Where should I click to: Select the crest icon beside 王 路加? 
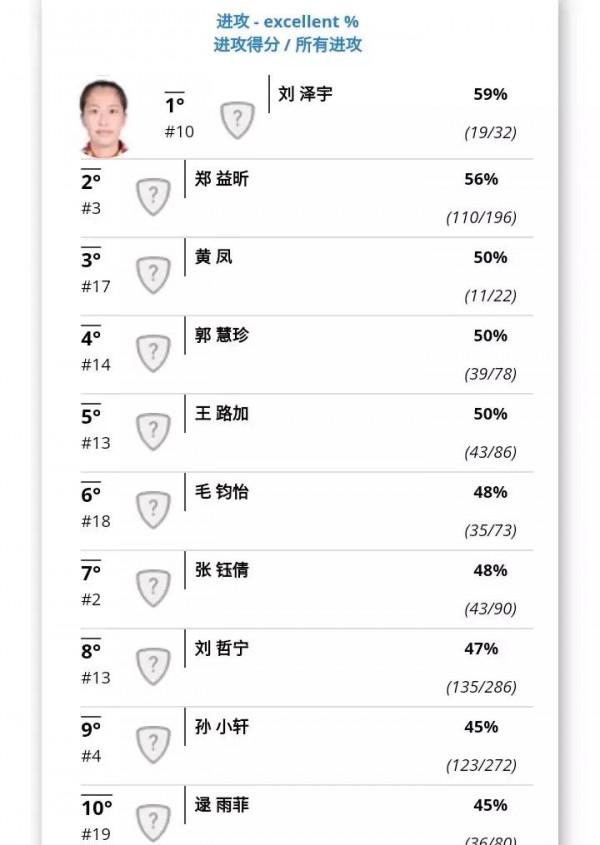151,431
